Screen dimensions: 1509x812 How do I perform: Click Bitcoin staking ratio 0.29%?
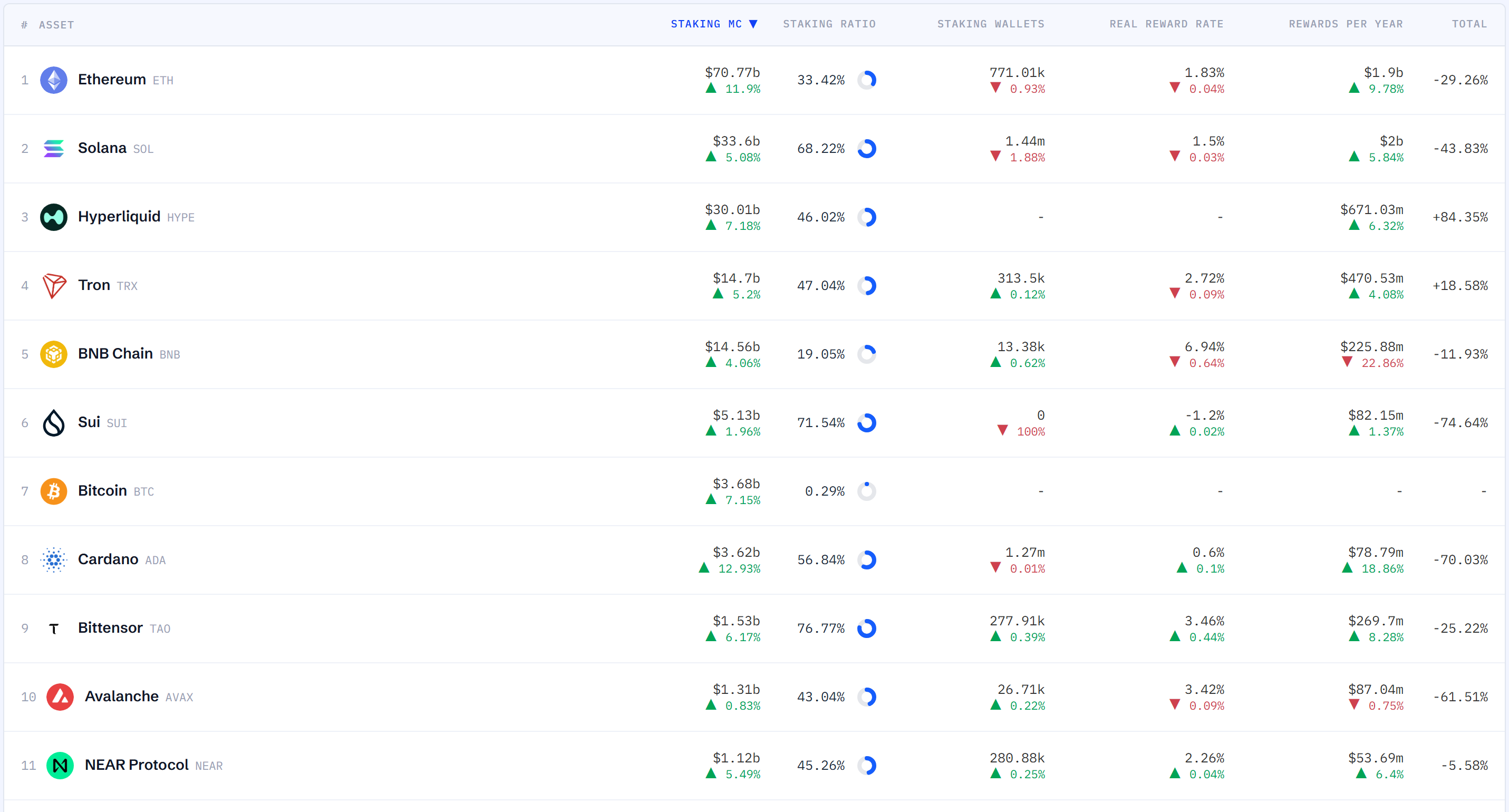point(825,491)
